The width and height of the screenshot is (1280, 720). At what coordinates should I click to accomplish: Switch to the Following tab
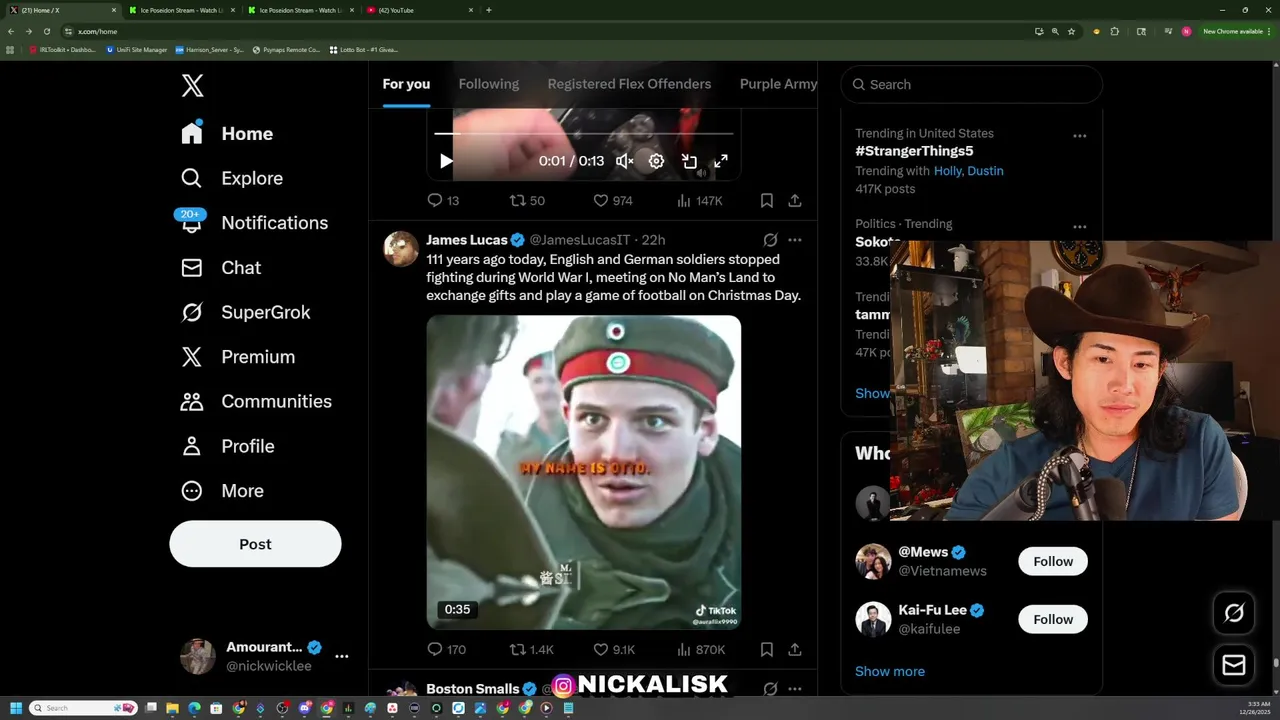(x=488, y=84)
